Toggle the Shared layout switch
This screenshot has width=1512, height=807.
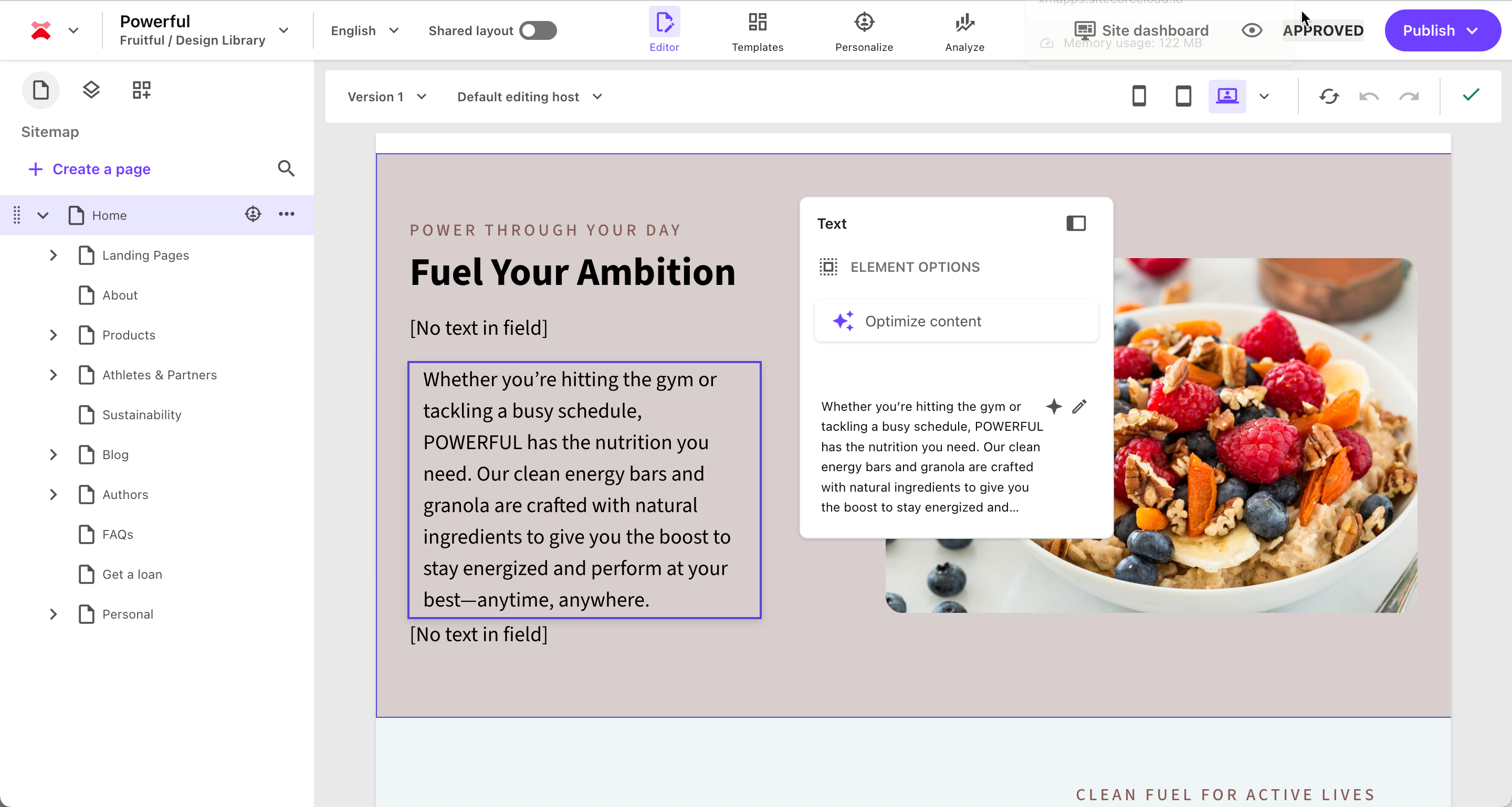tap(537, 30)
